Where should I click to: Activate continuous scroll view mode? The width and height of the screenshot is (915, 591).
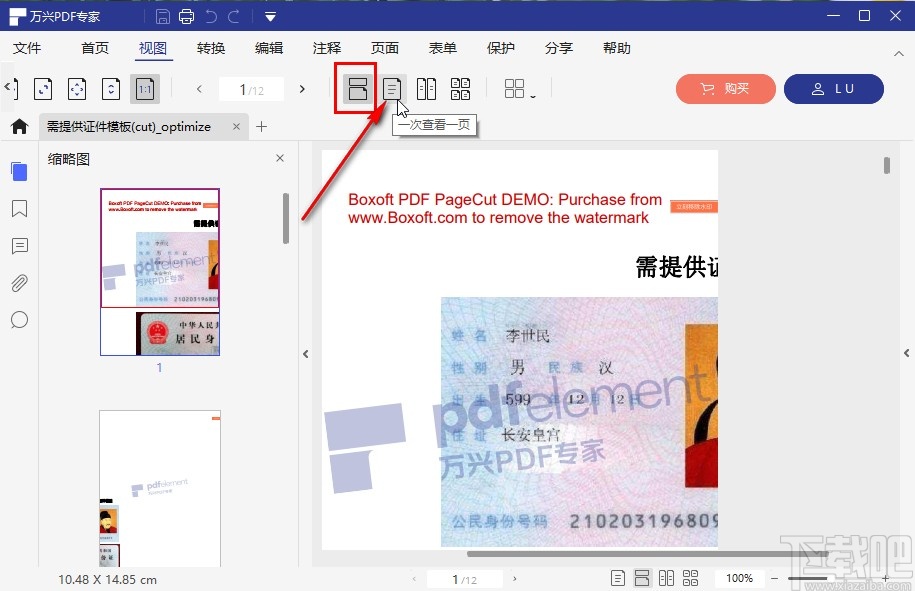coord(391,88)
